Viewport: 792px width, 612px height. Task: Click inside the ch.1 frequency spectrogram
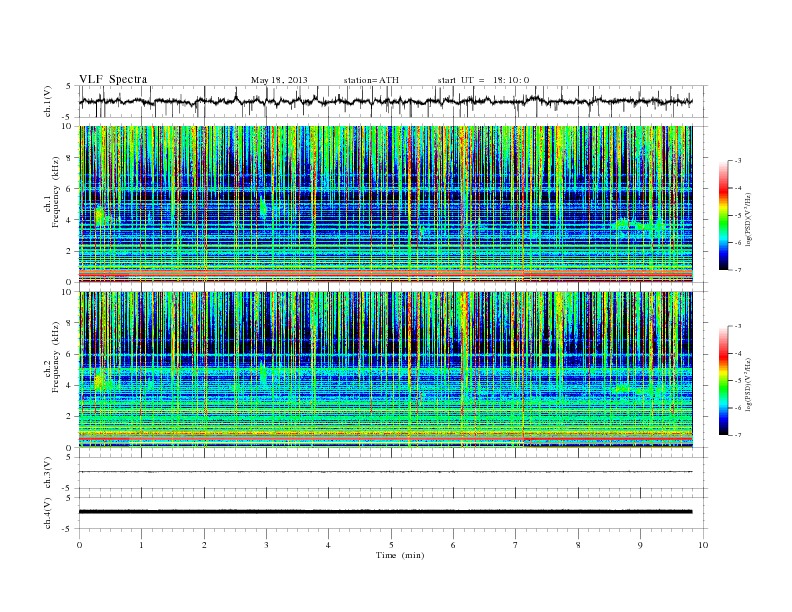[385, 204]
